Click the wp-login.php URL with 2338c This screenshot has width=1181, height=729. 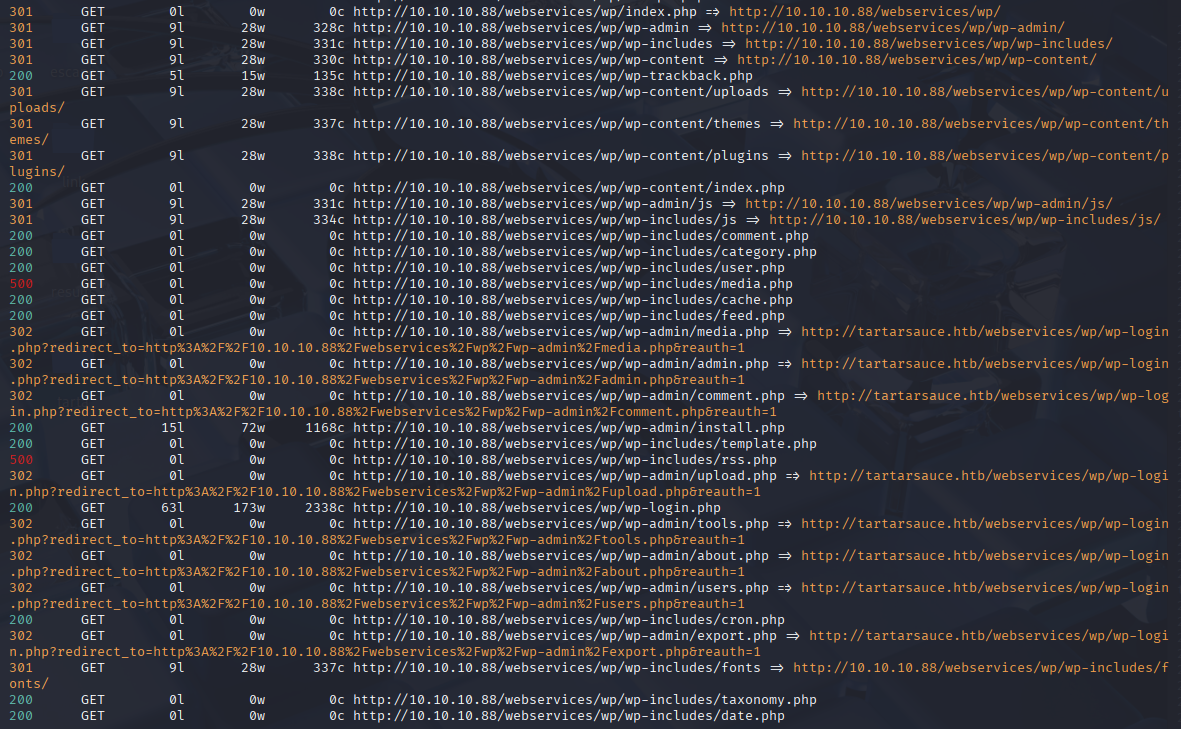click(537, 508)
